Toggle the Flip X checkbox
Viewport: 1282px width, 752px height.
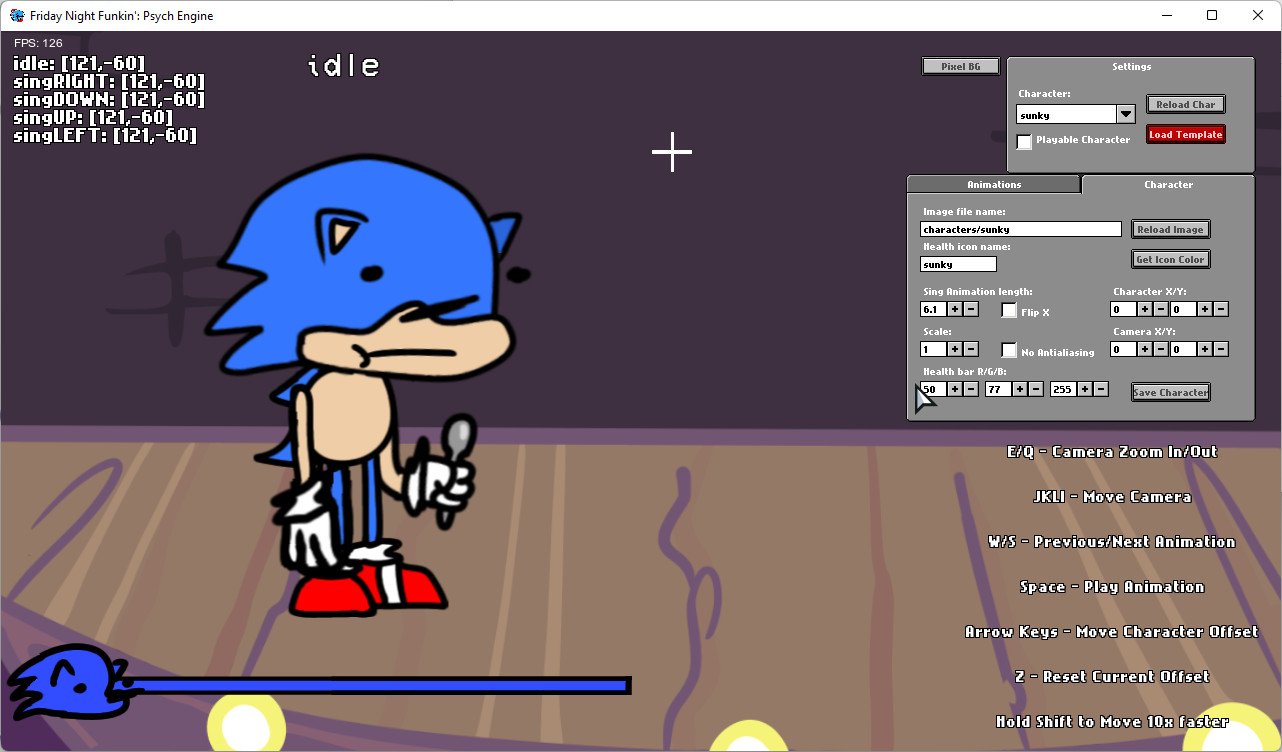pos(1009,310)
